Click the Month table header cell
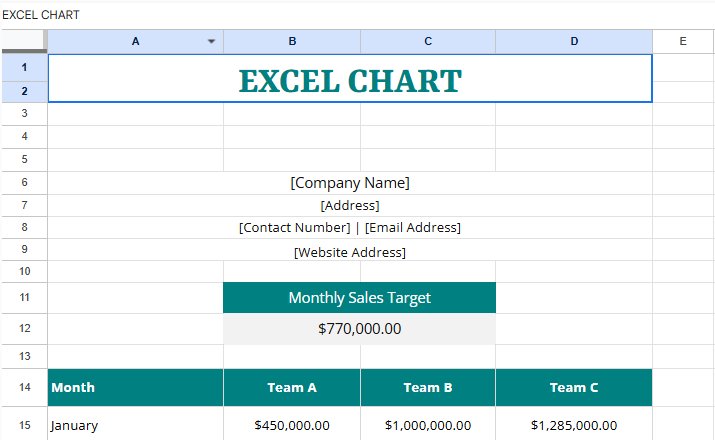 tap(135, 387)
